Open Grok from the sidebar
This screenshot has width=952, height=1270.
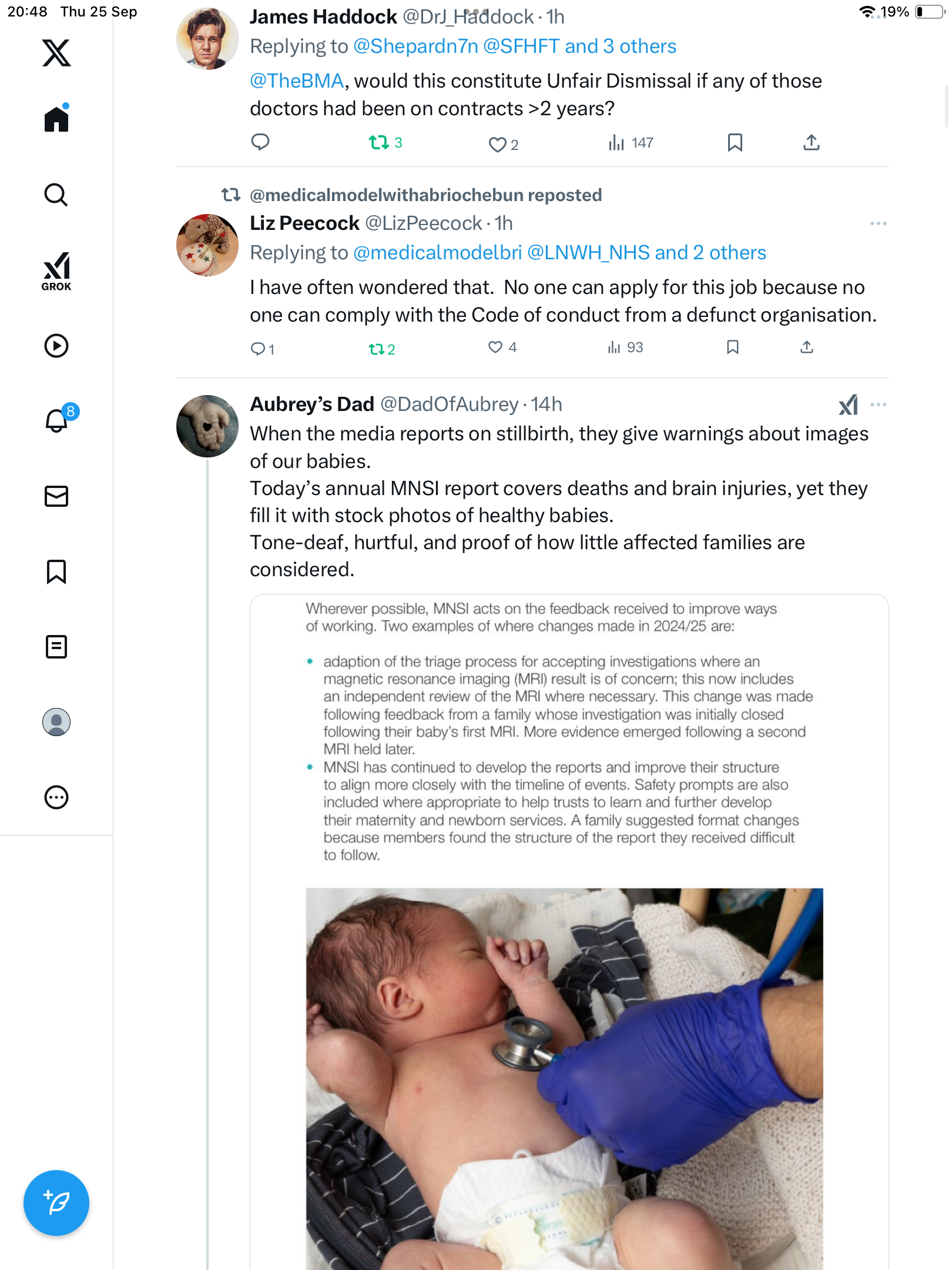pos(56,271)
